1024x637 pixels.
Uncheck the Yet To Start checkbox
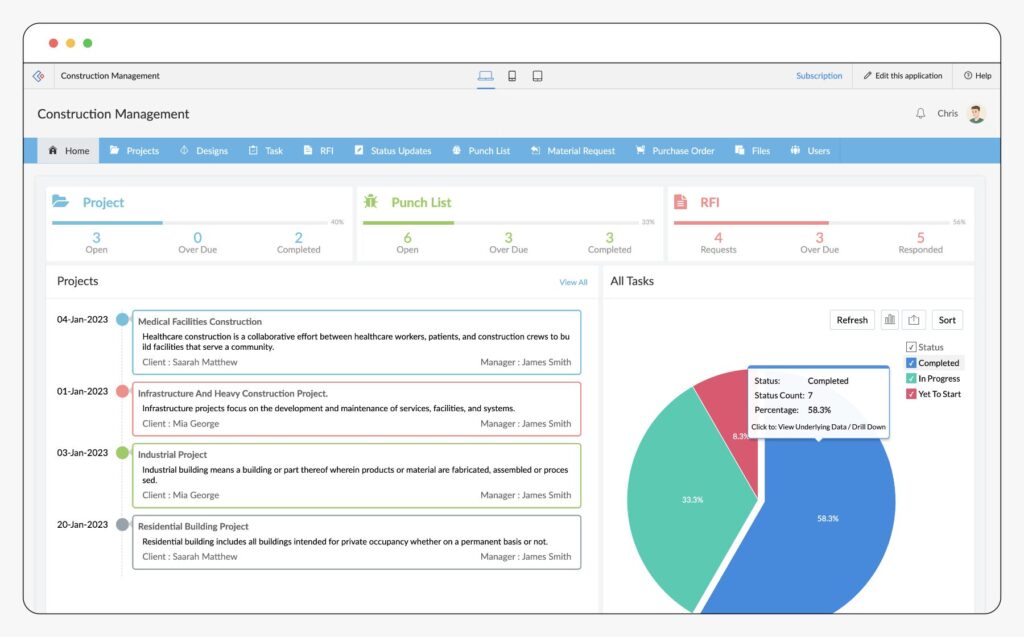(x=911, y=394)
